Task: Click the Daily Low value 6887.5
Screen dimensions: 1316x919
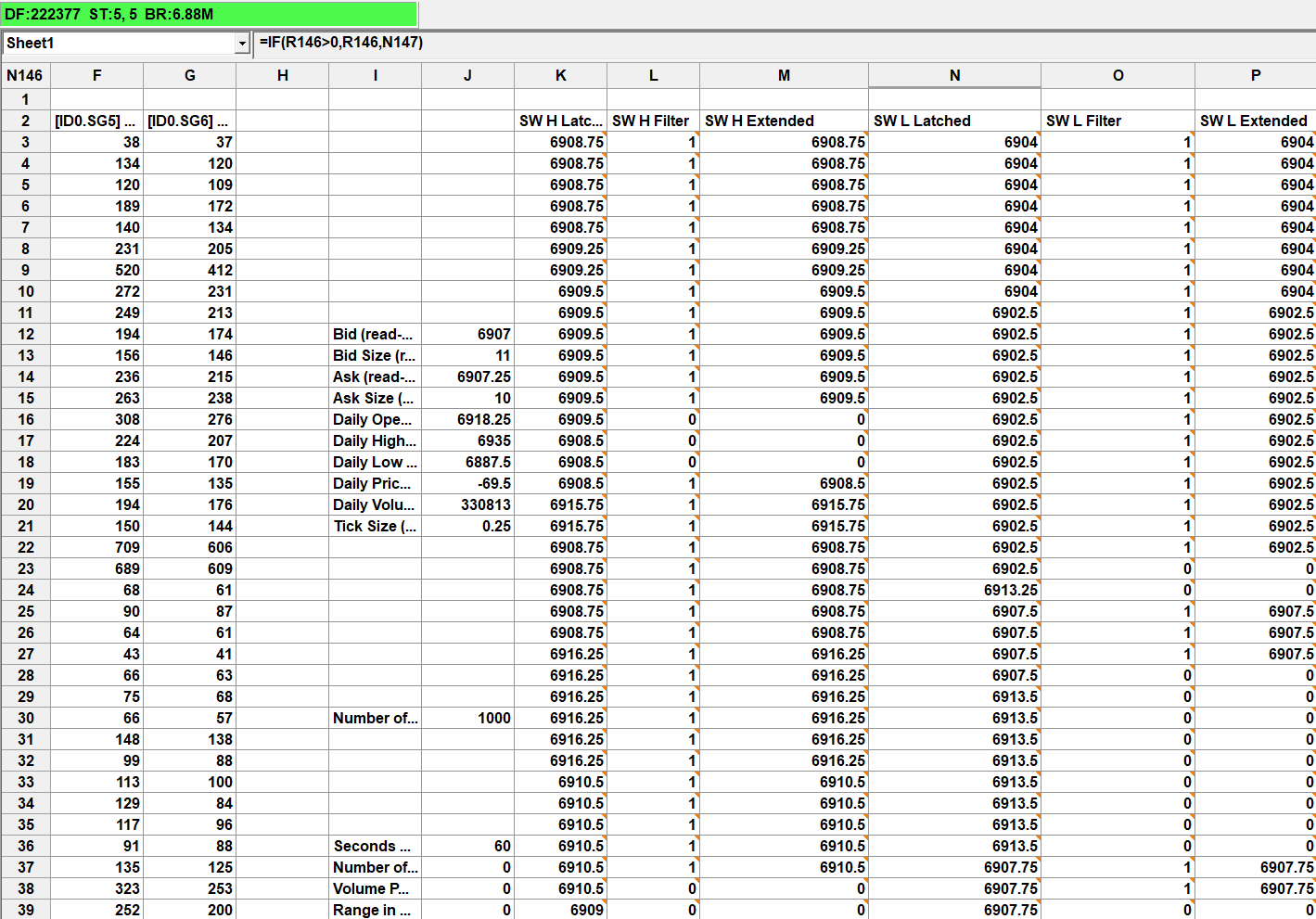Action: [x=468, y=462]
